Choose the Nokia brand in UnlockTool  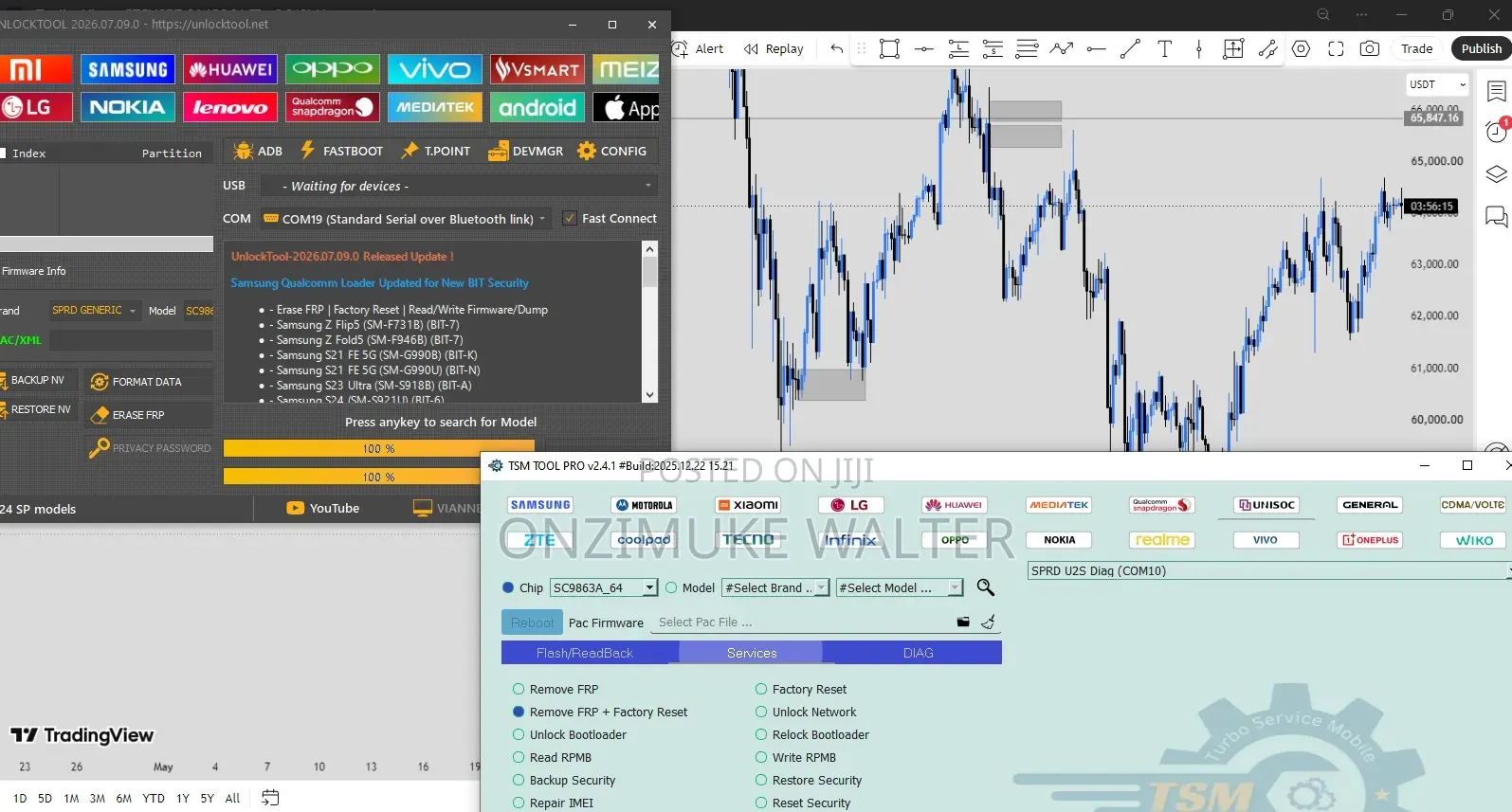128,107
